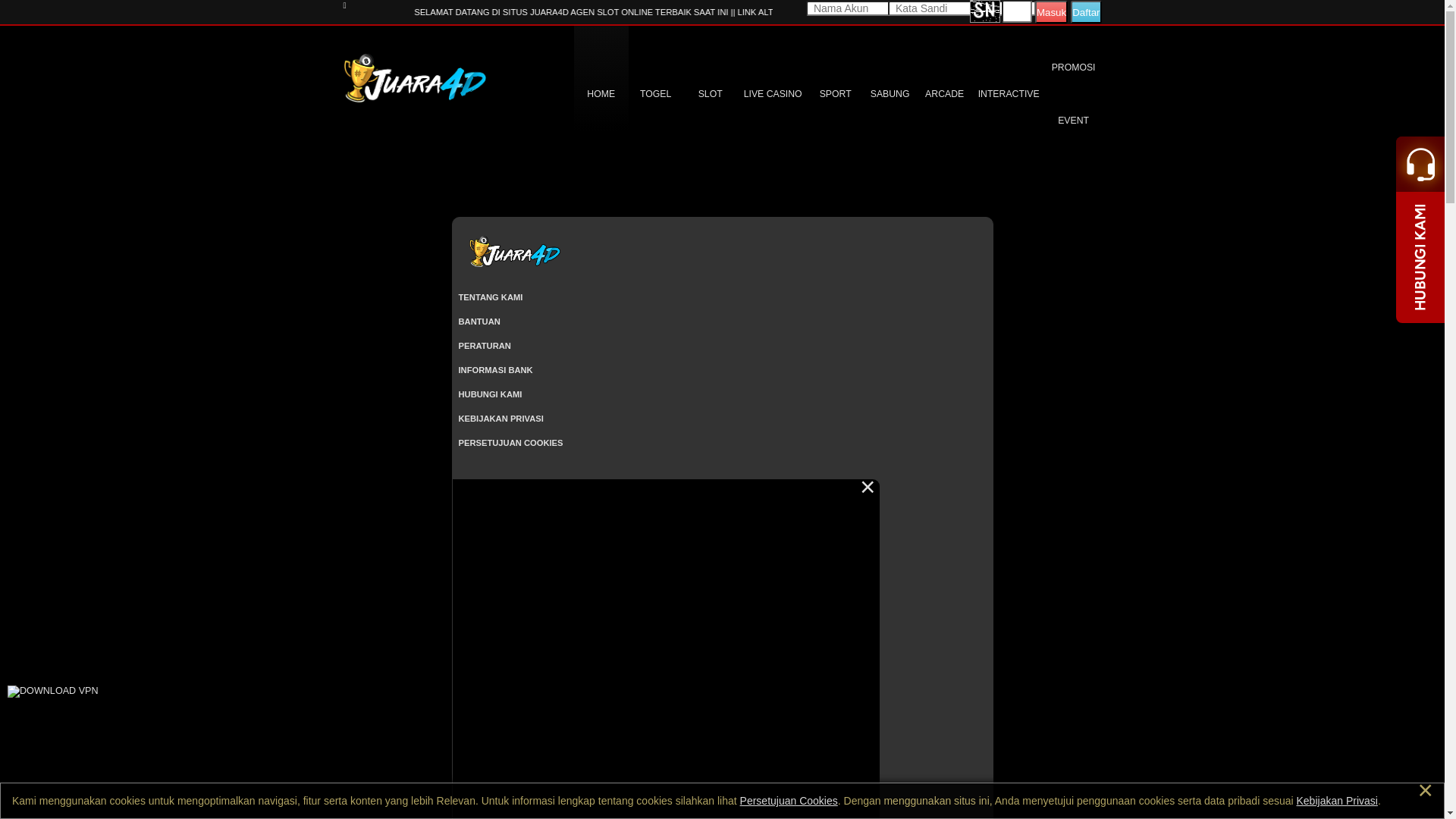Viewport: 1456px width, 819px height.
Task: Click the captcha code input box
Action: (x=1017, y=11)
